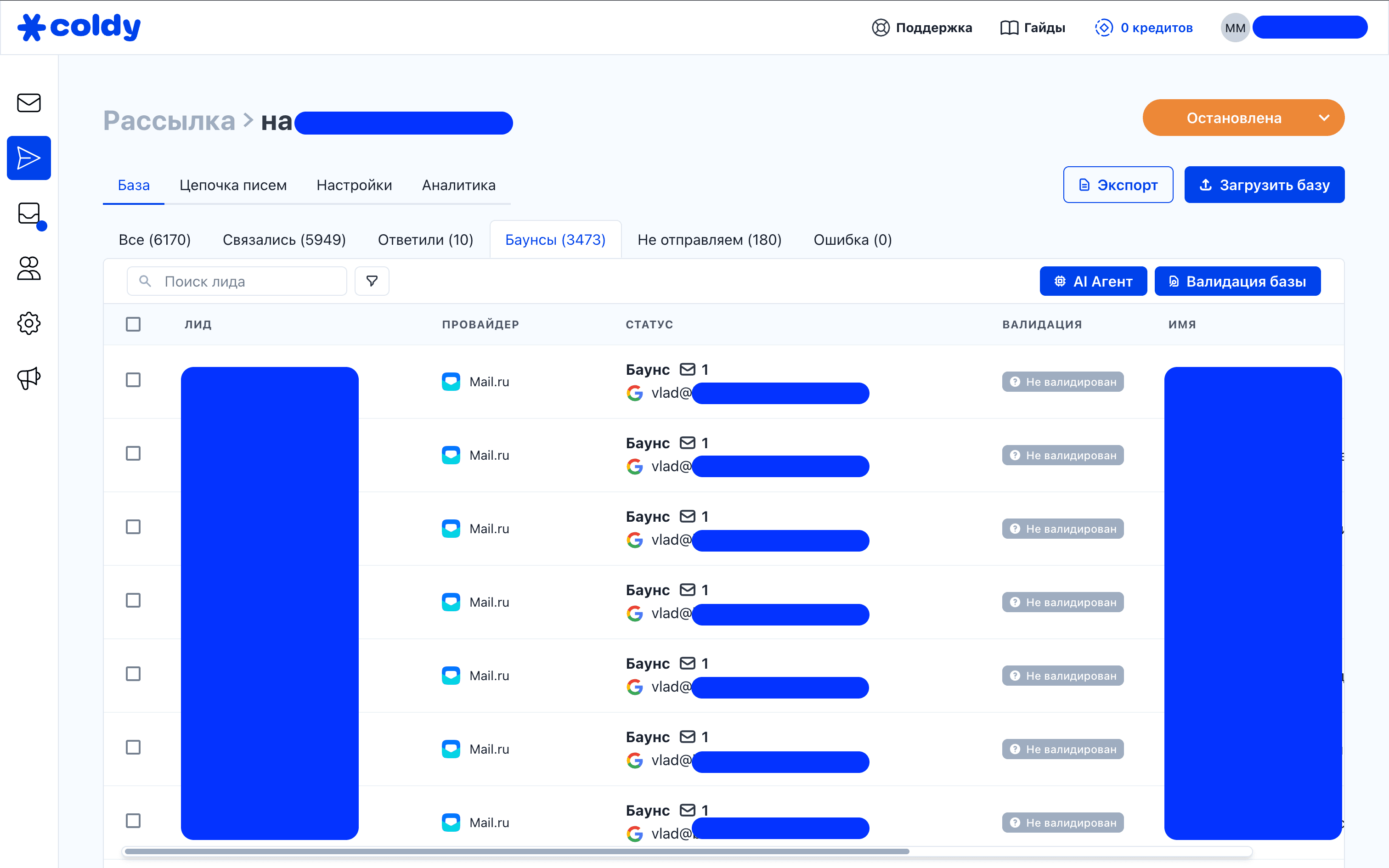Click the coldy logo
This screenshot has height=868, width=1389.
coord(79,27)
